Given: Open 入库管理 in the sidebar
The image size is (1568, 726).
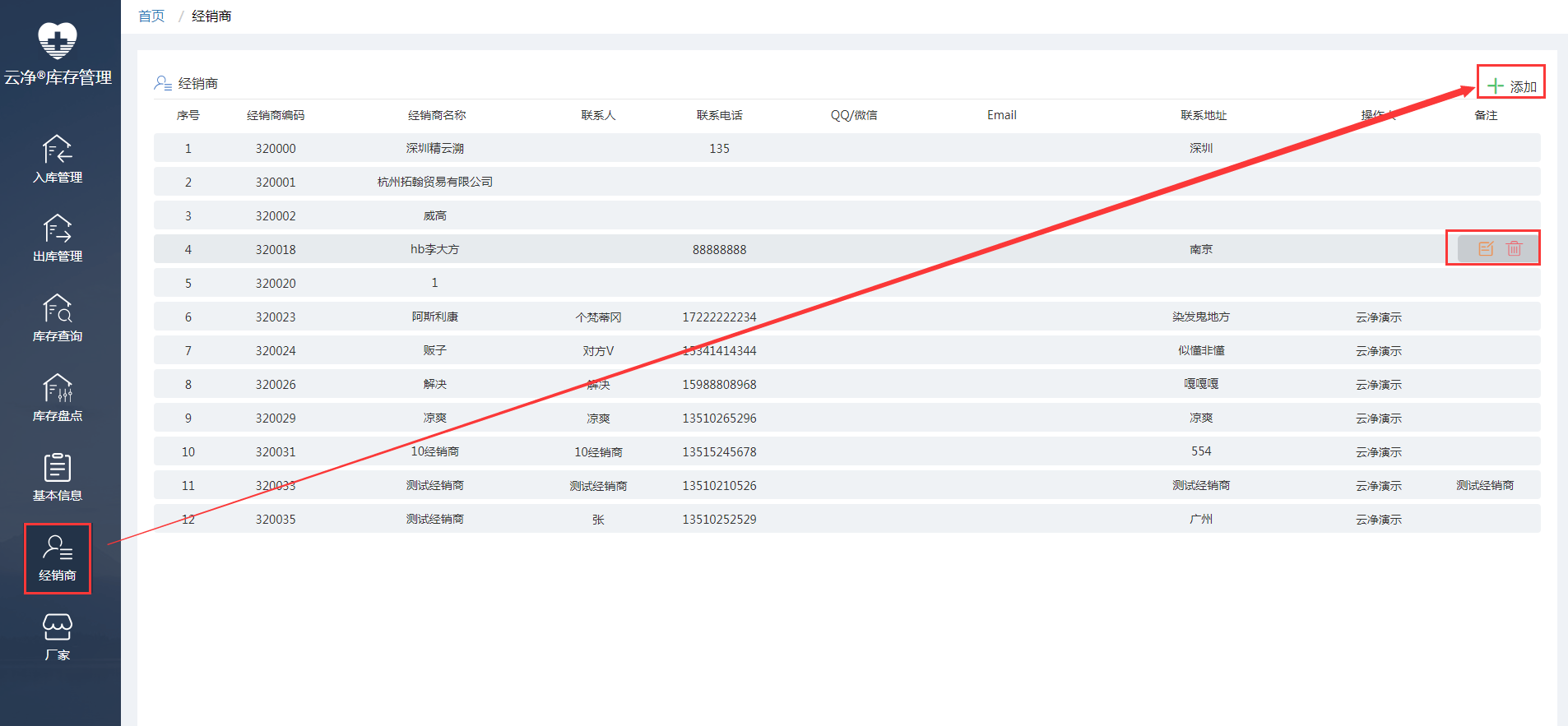Looking at the screenshot, I should [x=58, y=160].
